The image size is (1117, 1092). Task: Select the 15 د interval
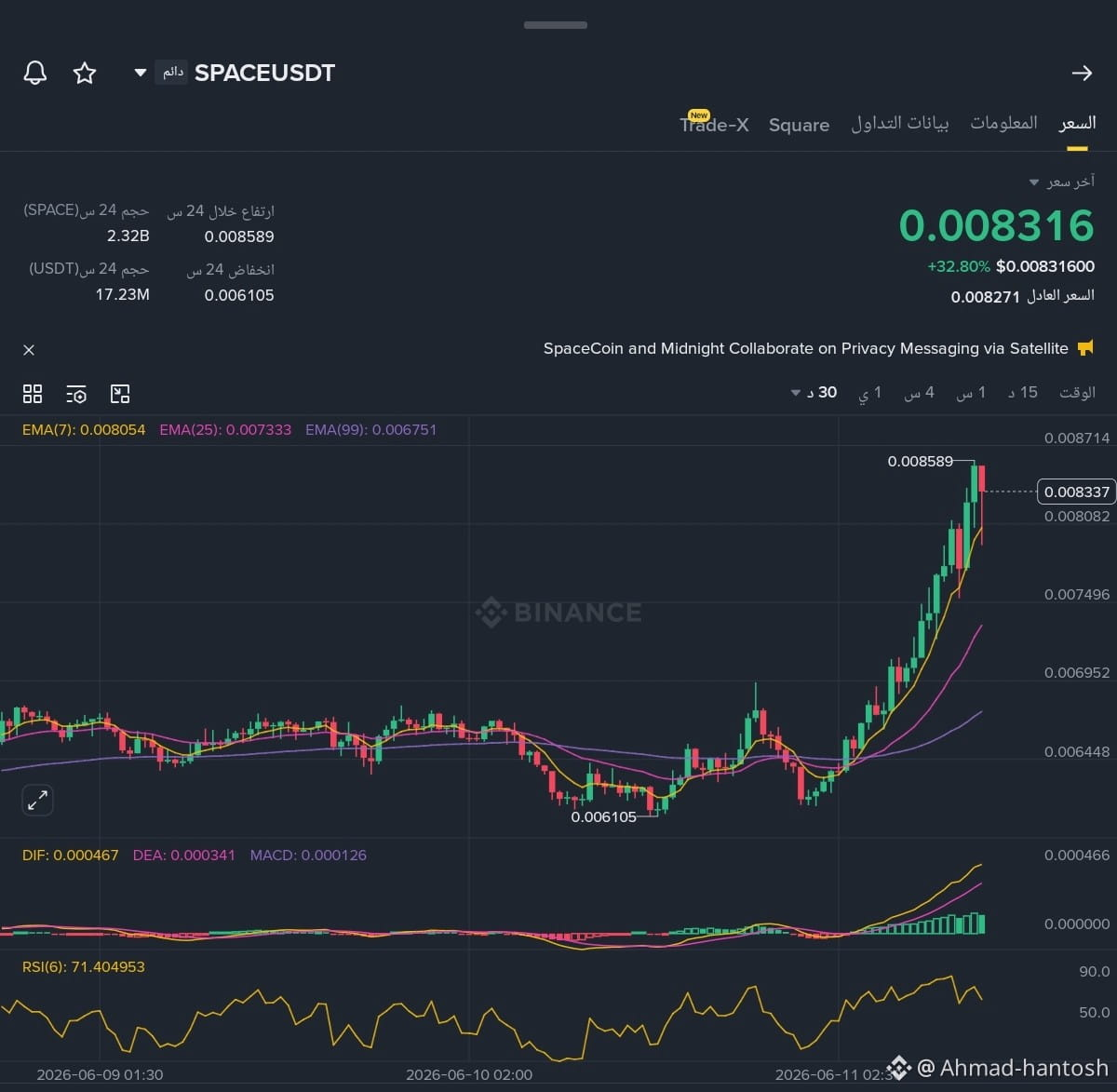(x=1023, y=393)
